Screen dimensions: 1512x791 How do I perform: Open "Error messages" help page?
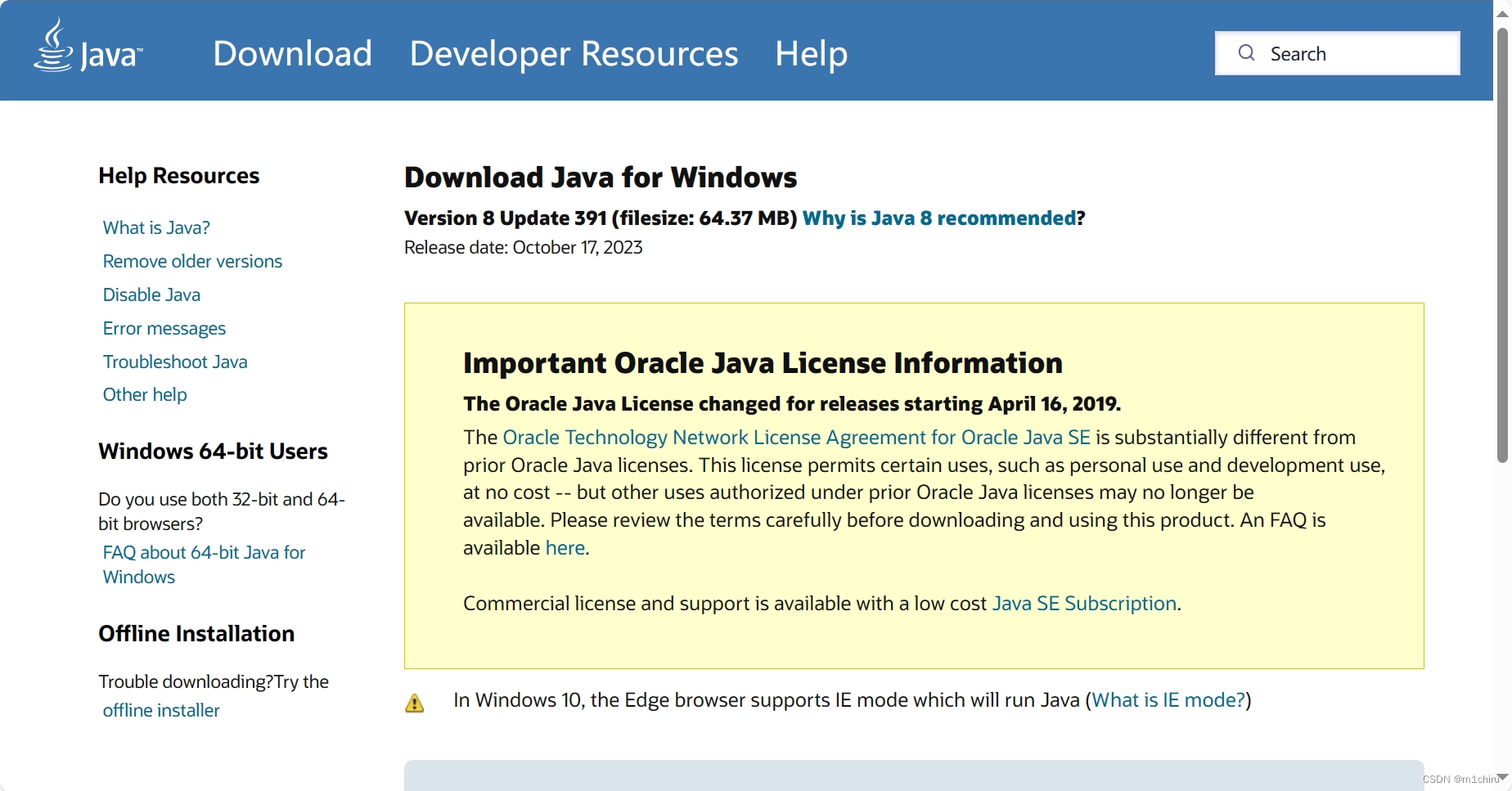pos(164,328)
